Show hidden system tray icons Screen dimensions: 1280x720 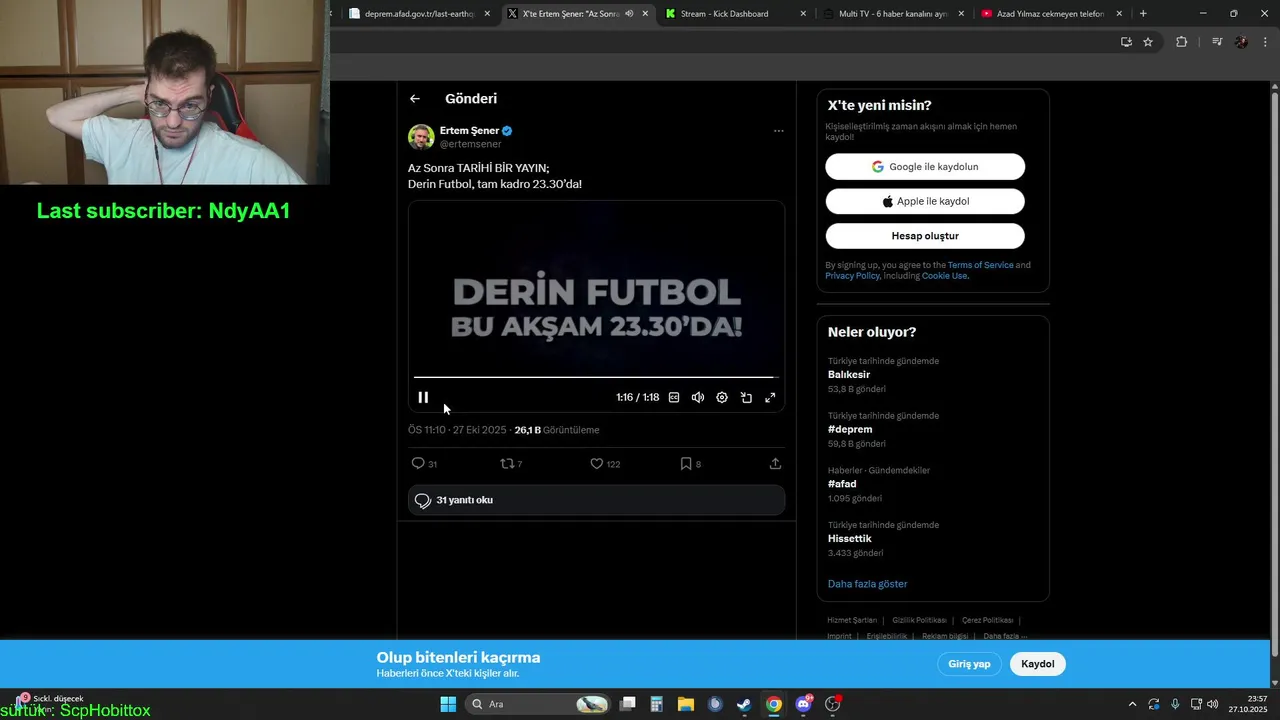tap(1132, 704)
